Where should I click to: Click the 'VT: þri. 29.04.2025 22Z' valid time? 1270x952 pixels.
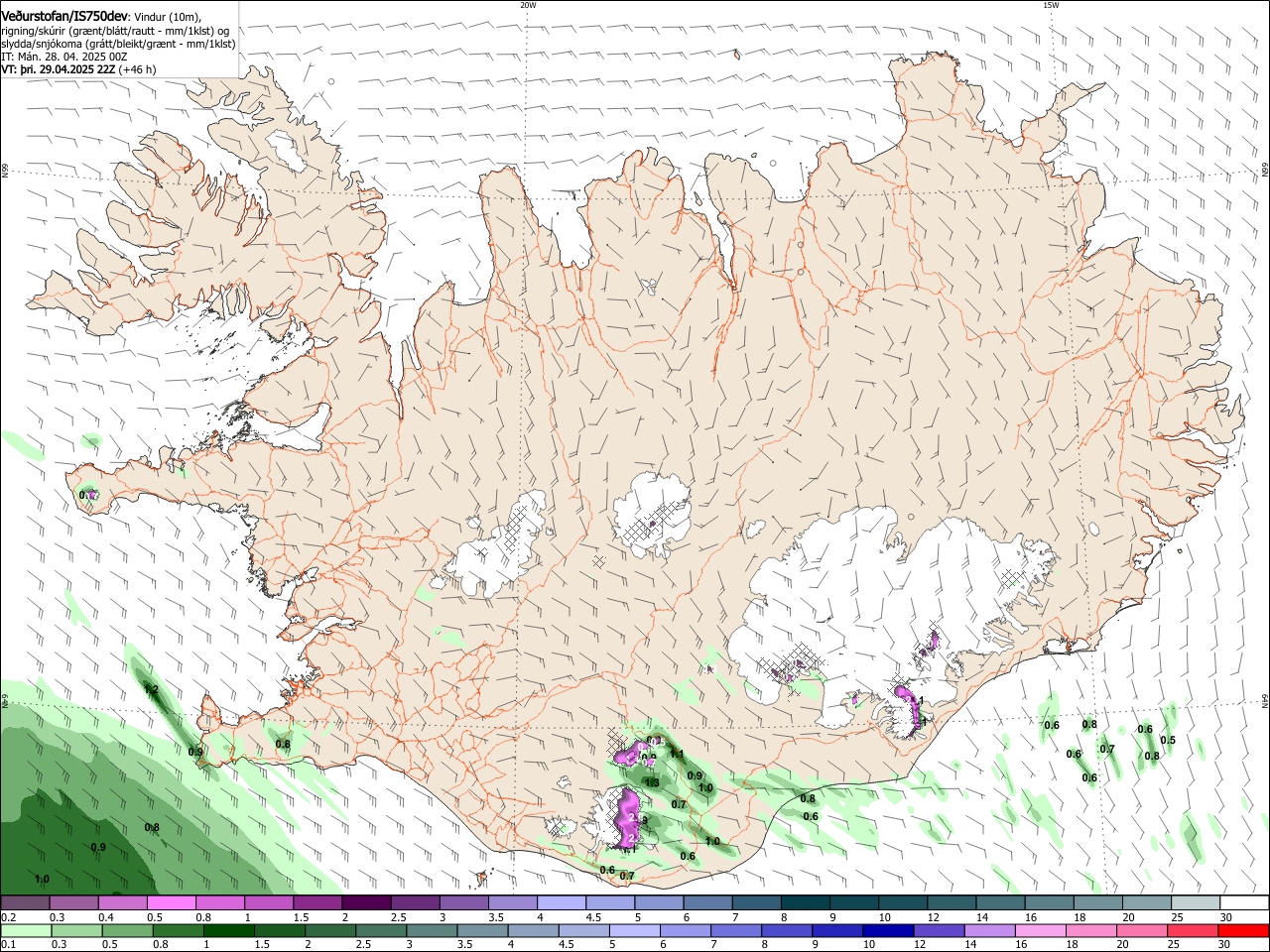pos(59,69)
